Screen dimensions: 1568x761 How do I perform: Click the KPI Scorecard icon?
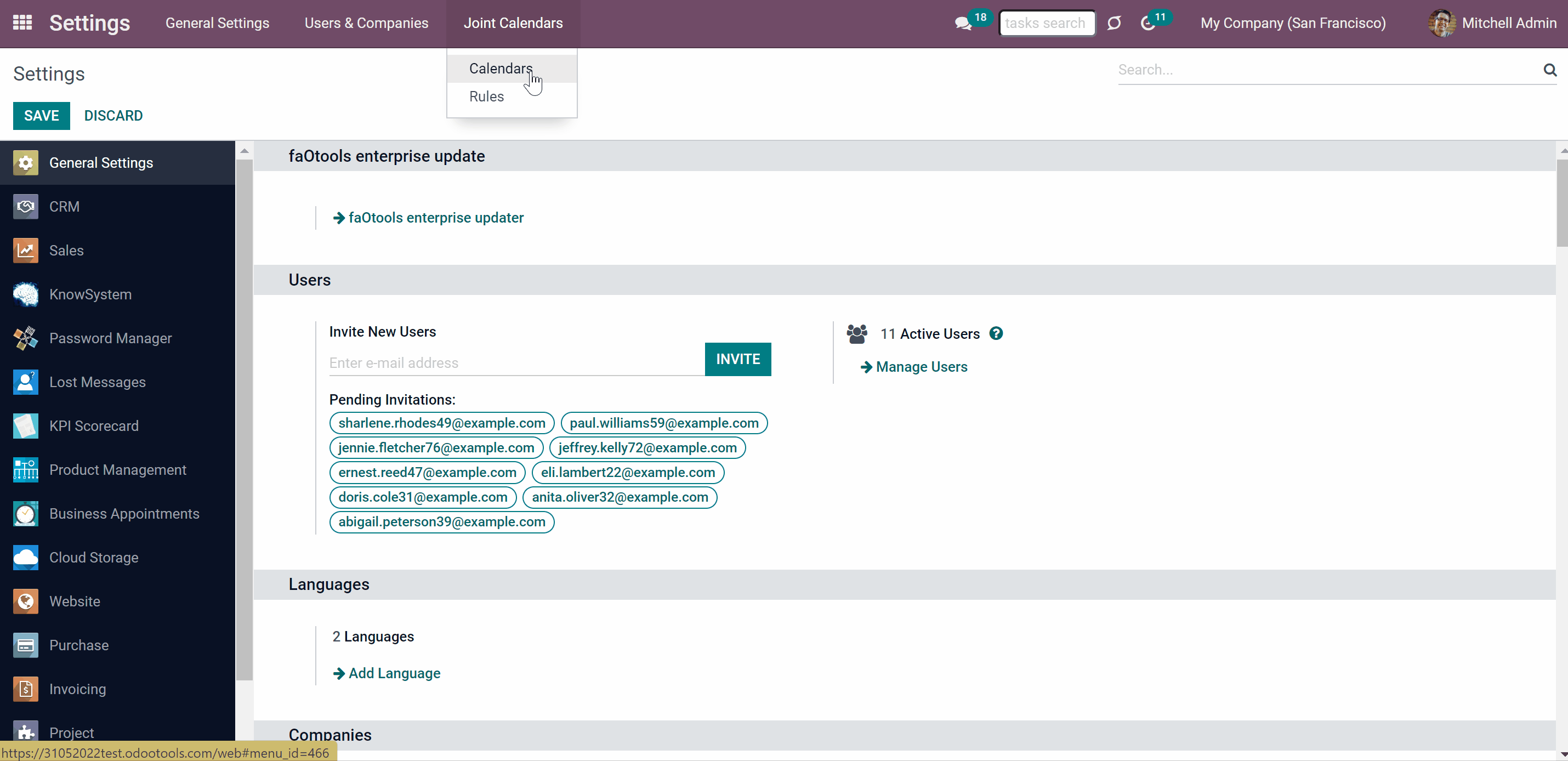[26, 425]
